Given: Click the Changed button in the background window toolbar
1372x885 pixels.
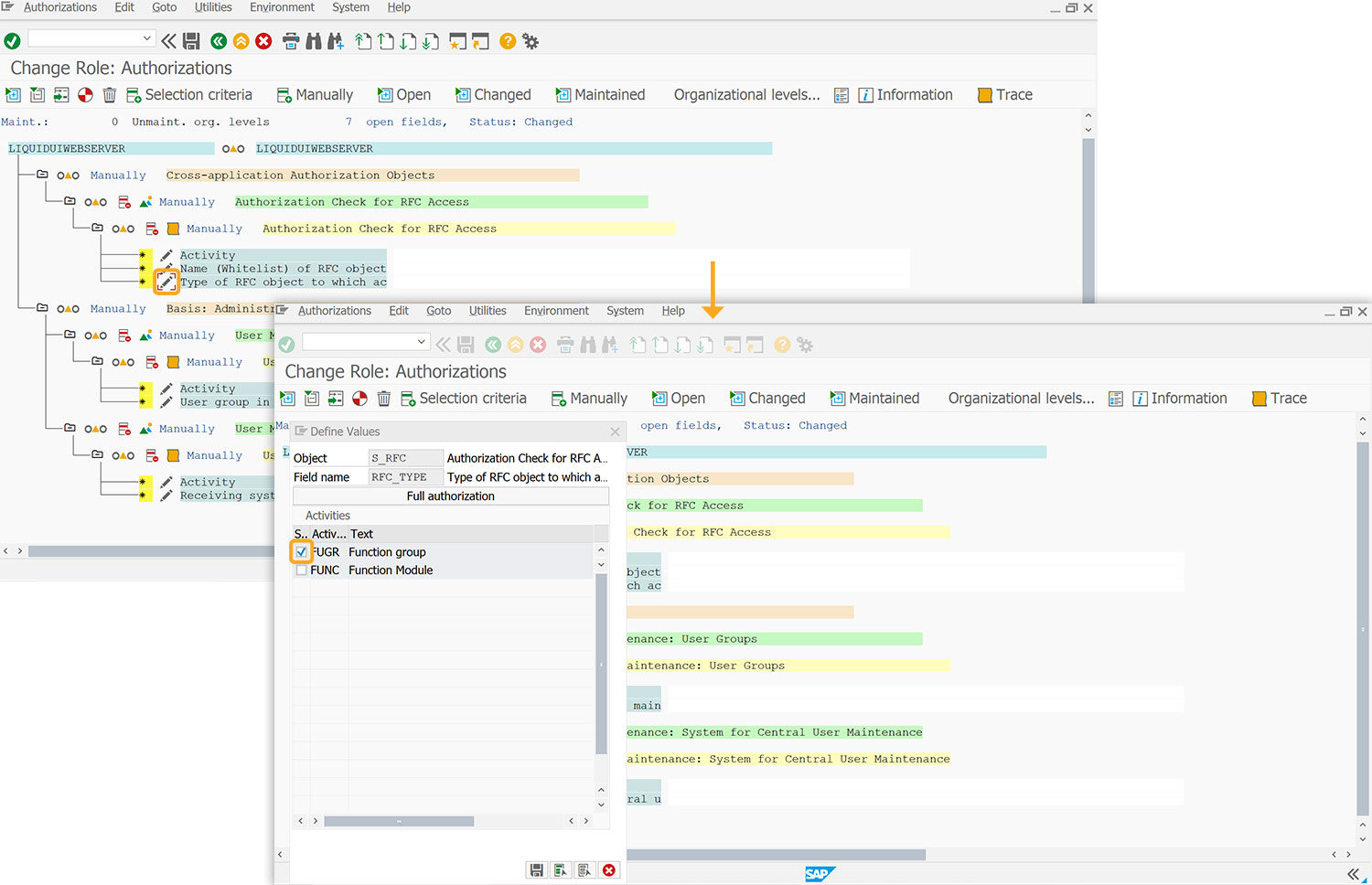Looking at the screenshot, I should coord(493,95).
